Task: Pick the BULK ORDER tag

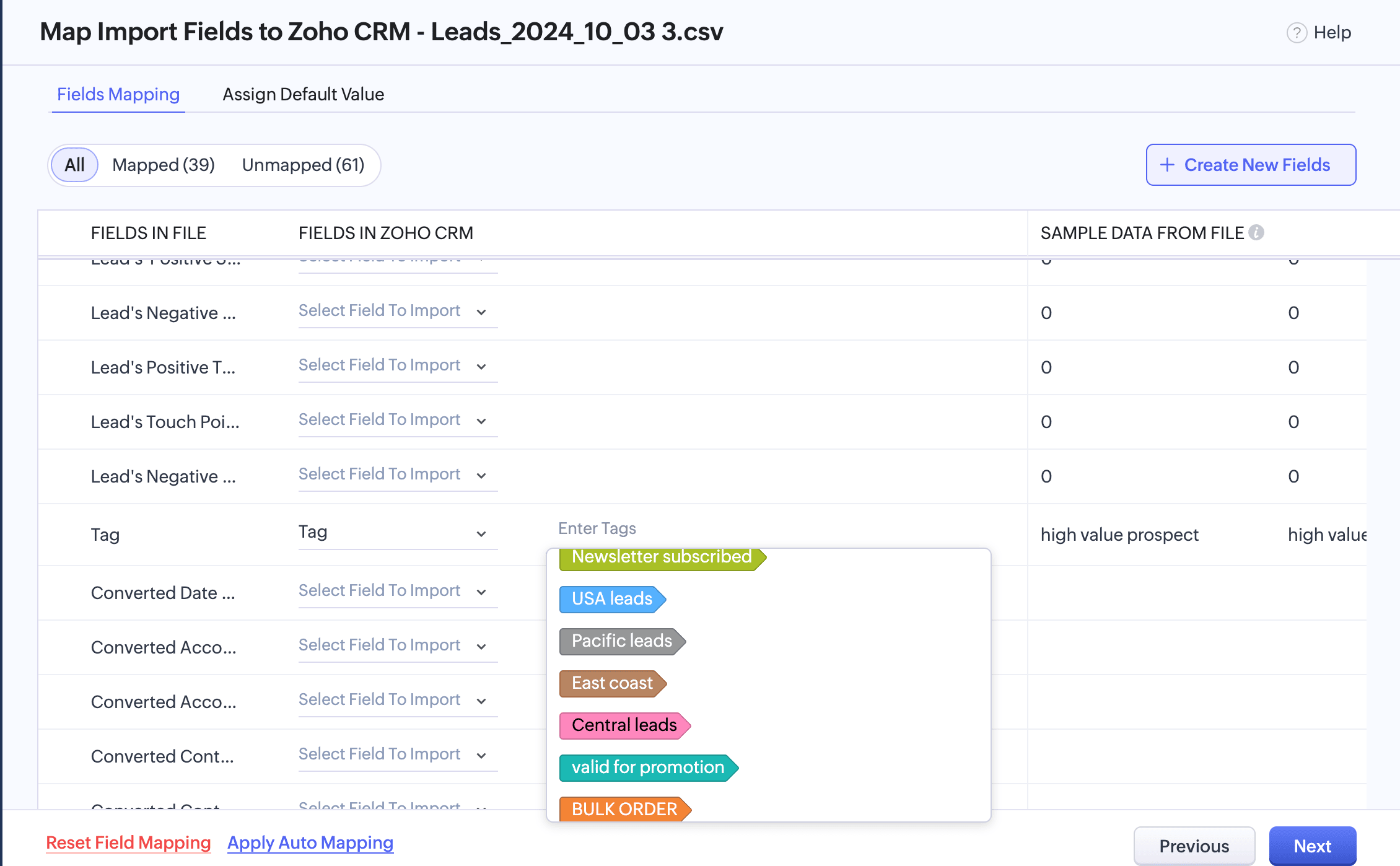Action: point(624,808)
